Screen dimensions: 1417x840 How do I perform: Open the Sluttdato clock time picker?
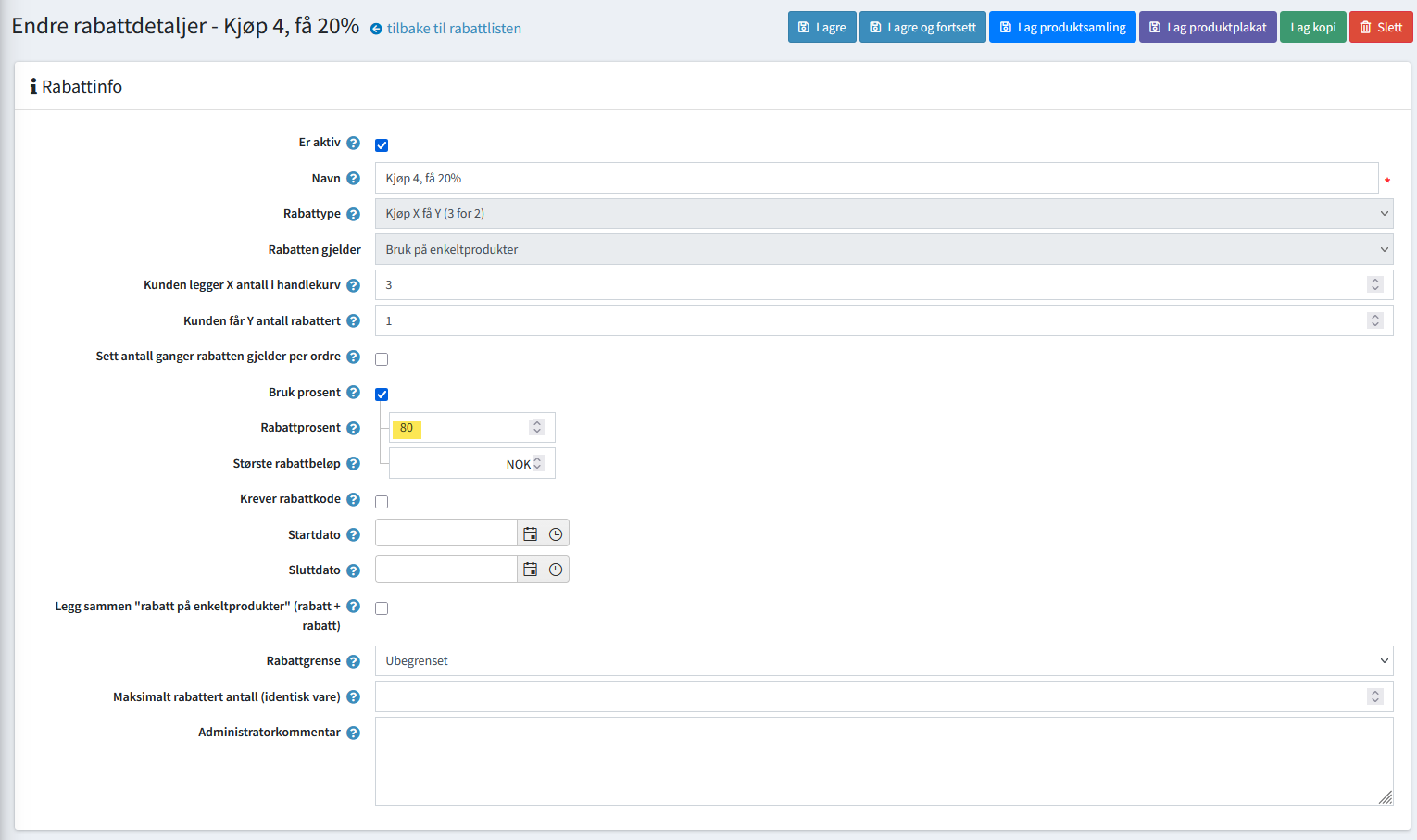pos(556,570)
